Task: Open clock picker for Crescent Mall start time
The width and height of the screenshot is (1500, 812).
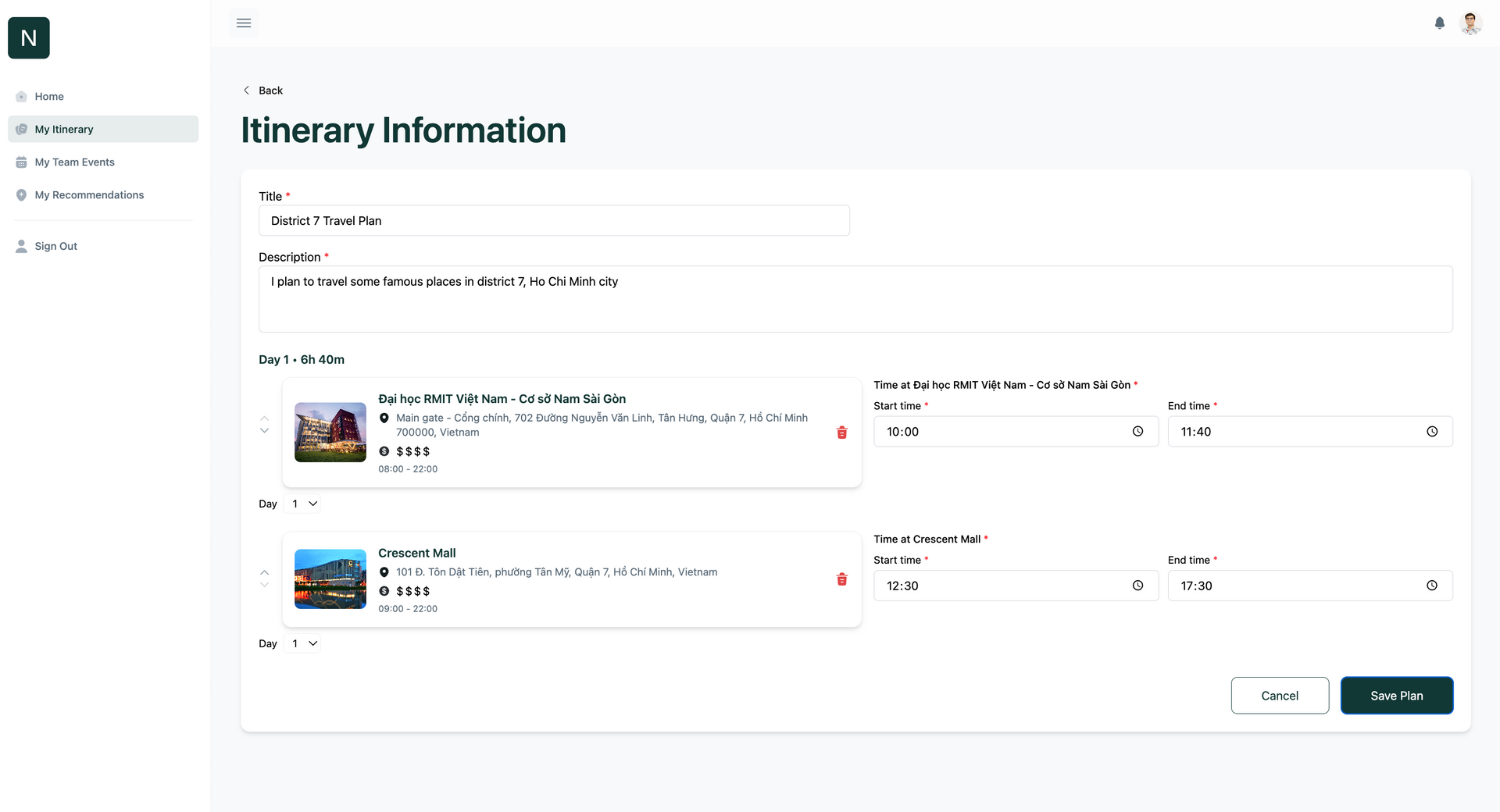Action: tap(1137, 586)
